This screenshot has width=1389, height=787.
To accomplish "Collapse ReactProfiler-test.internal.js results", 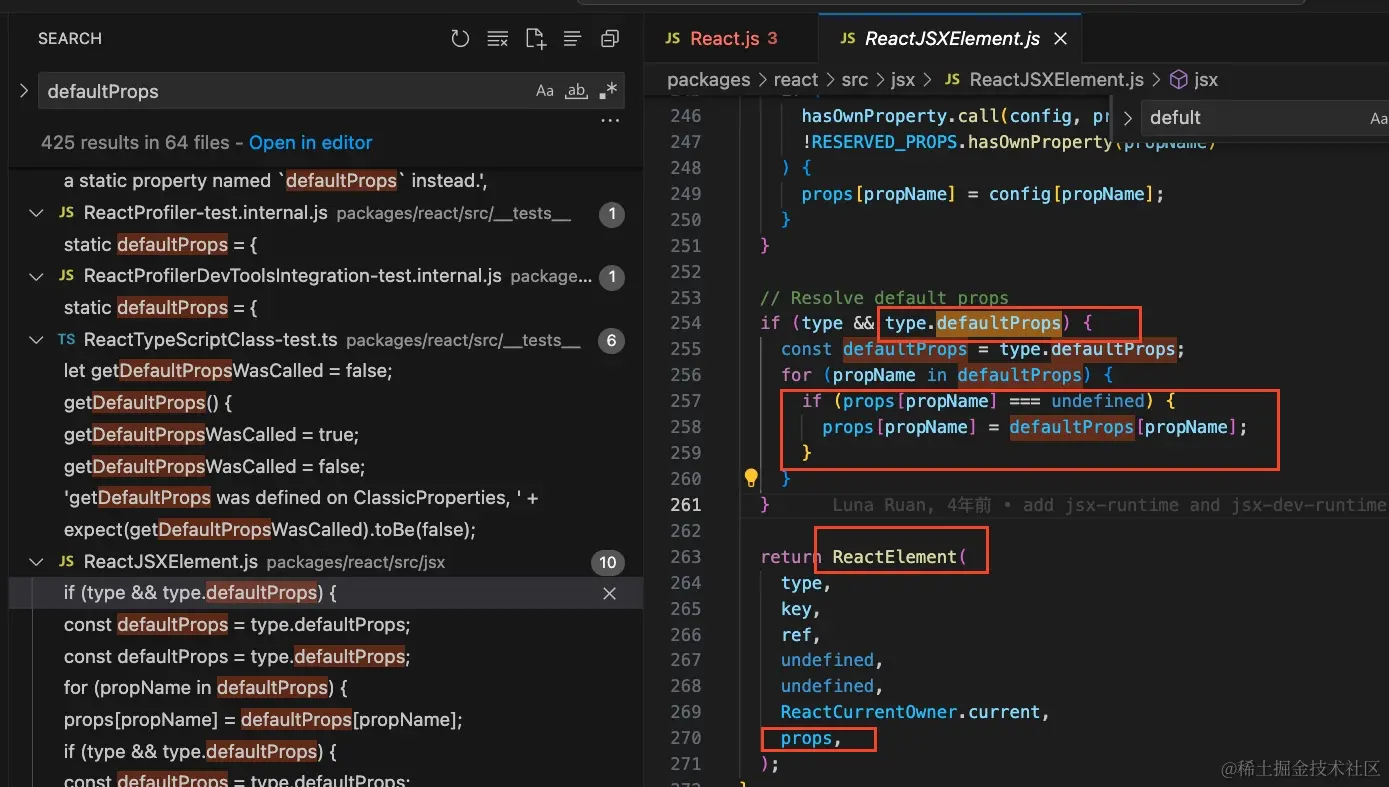I will [x=36, y=213].
